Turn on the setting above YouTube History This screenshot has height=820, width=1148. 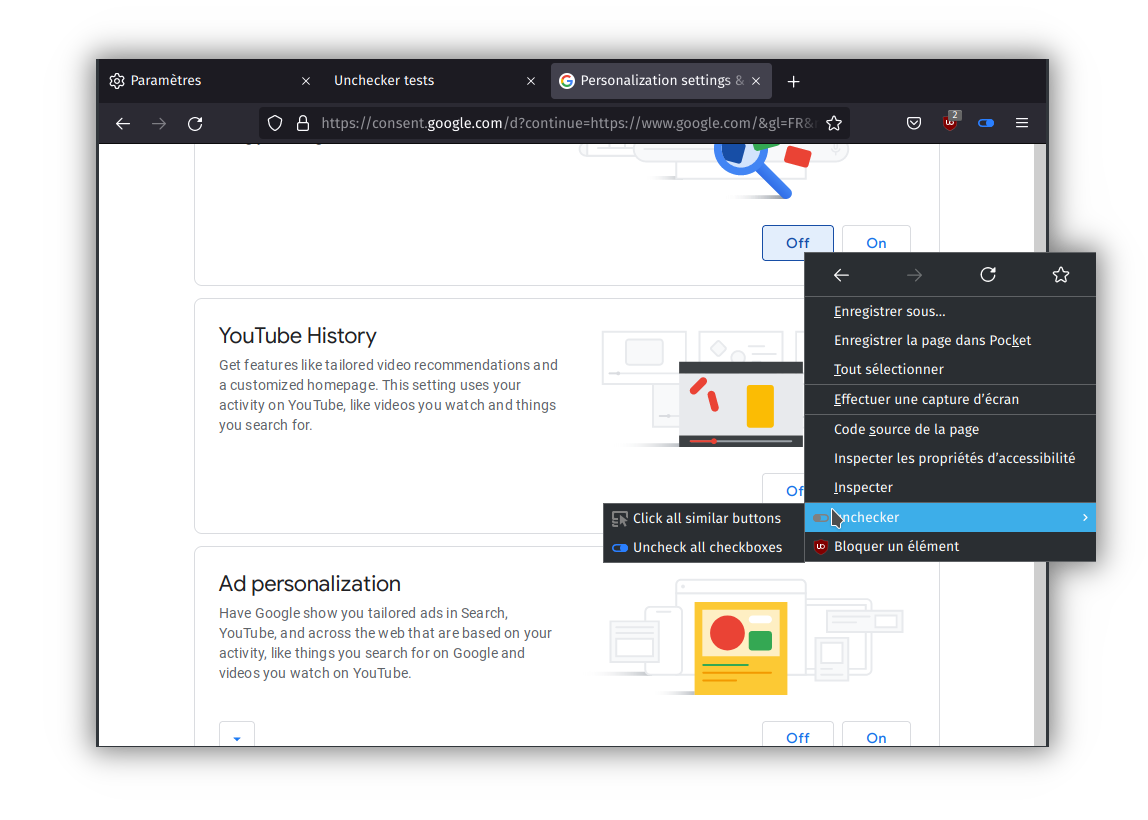[x=876, y=239]
